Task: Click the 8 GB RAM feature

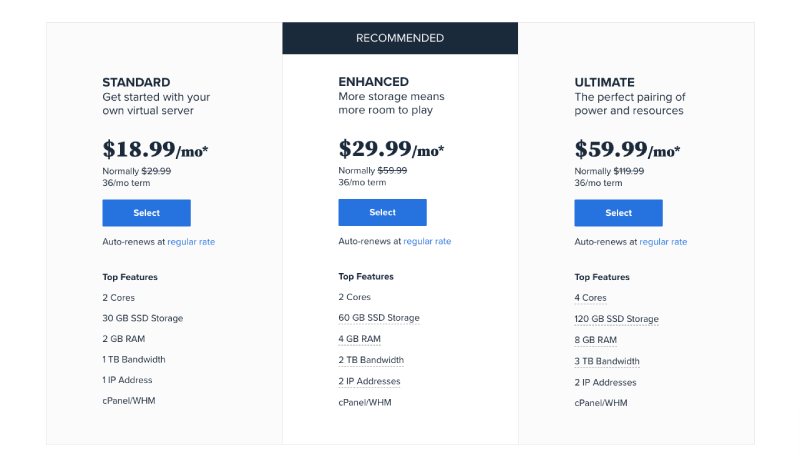Action: (x=595, y=340)
